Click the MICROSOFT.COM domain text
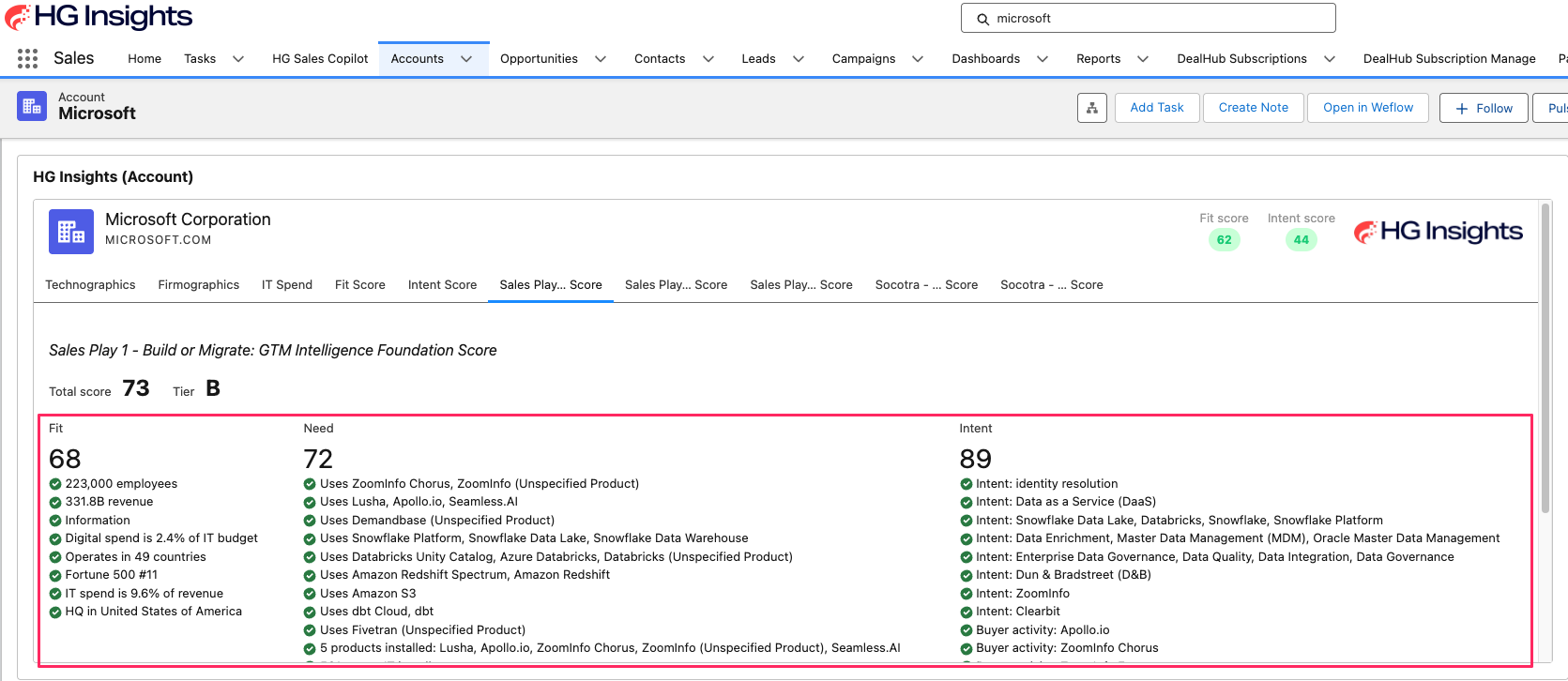The height and width of the screenshot is (681, 1568). (x=159, y=240)
